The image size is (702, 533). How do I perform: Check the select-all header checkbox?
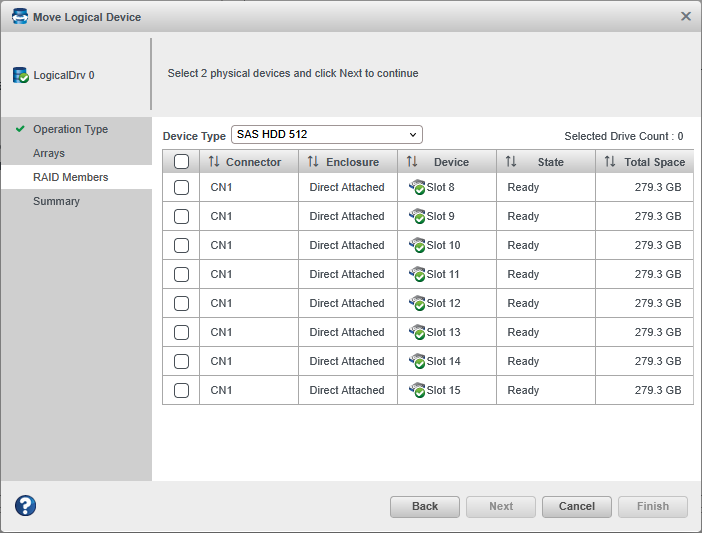coord(181,162)
